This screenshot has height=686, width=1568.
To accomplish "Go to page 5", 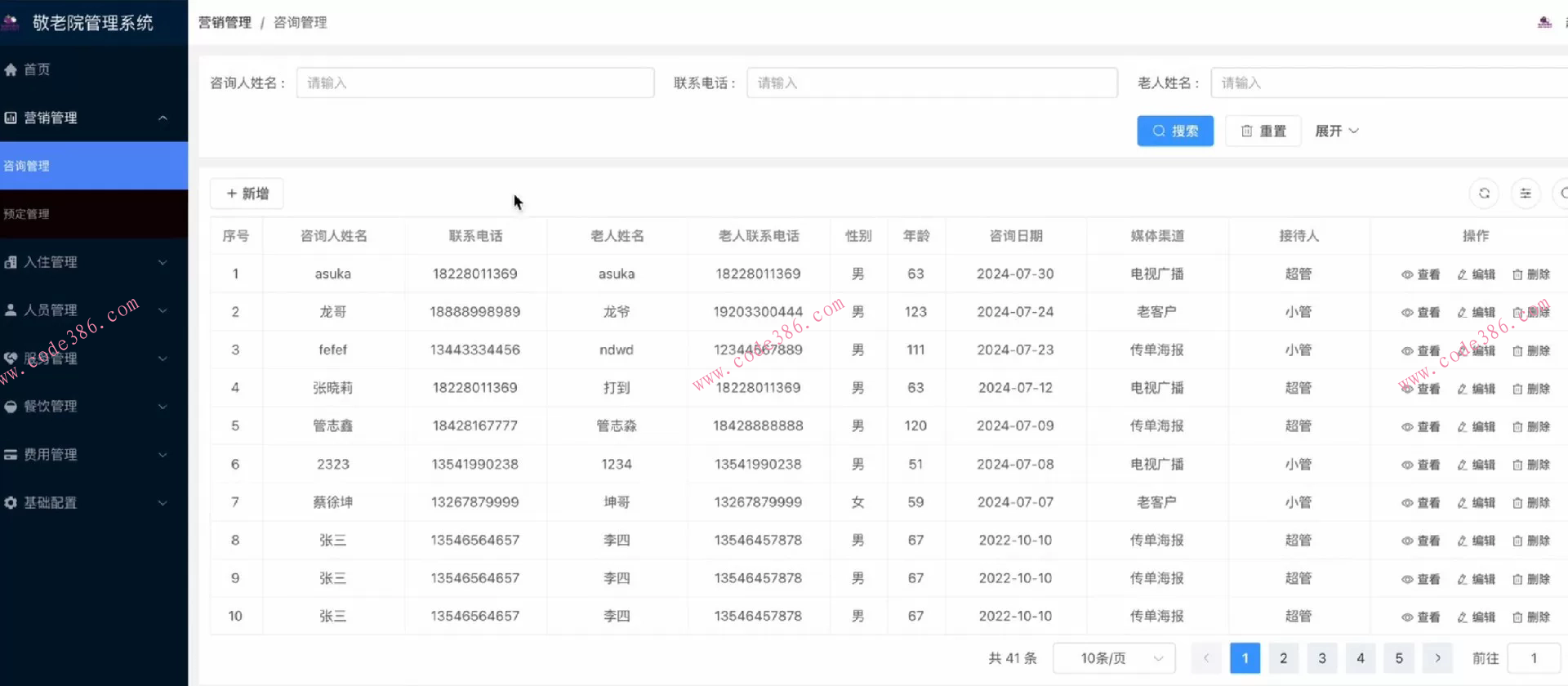I will coord(1398,658).
